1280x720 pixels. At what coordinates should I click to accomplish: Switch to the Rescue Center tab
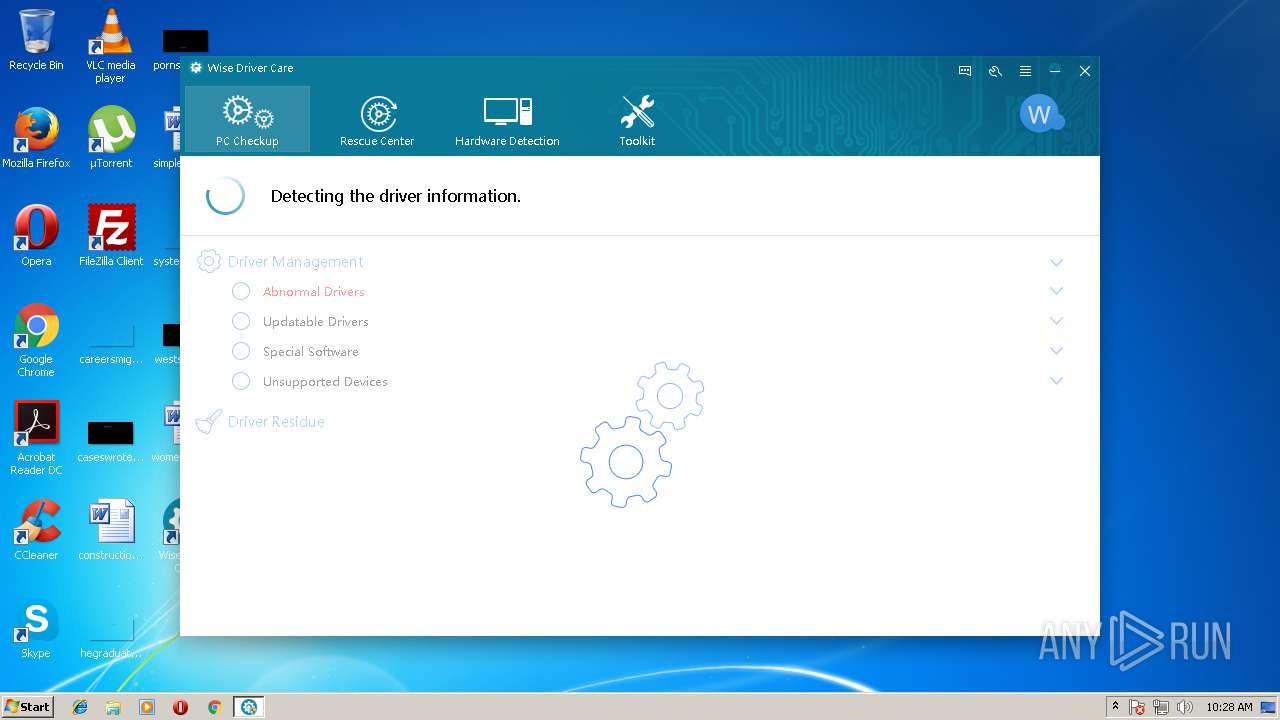[x=377, y=119]
